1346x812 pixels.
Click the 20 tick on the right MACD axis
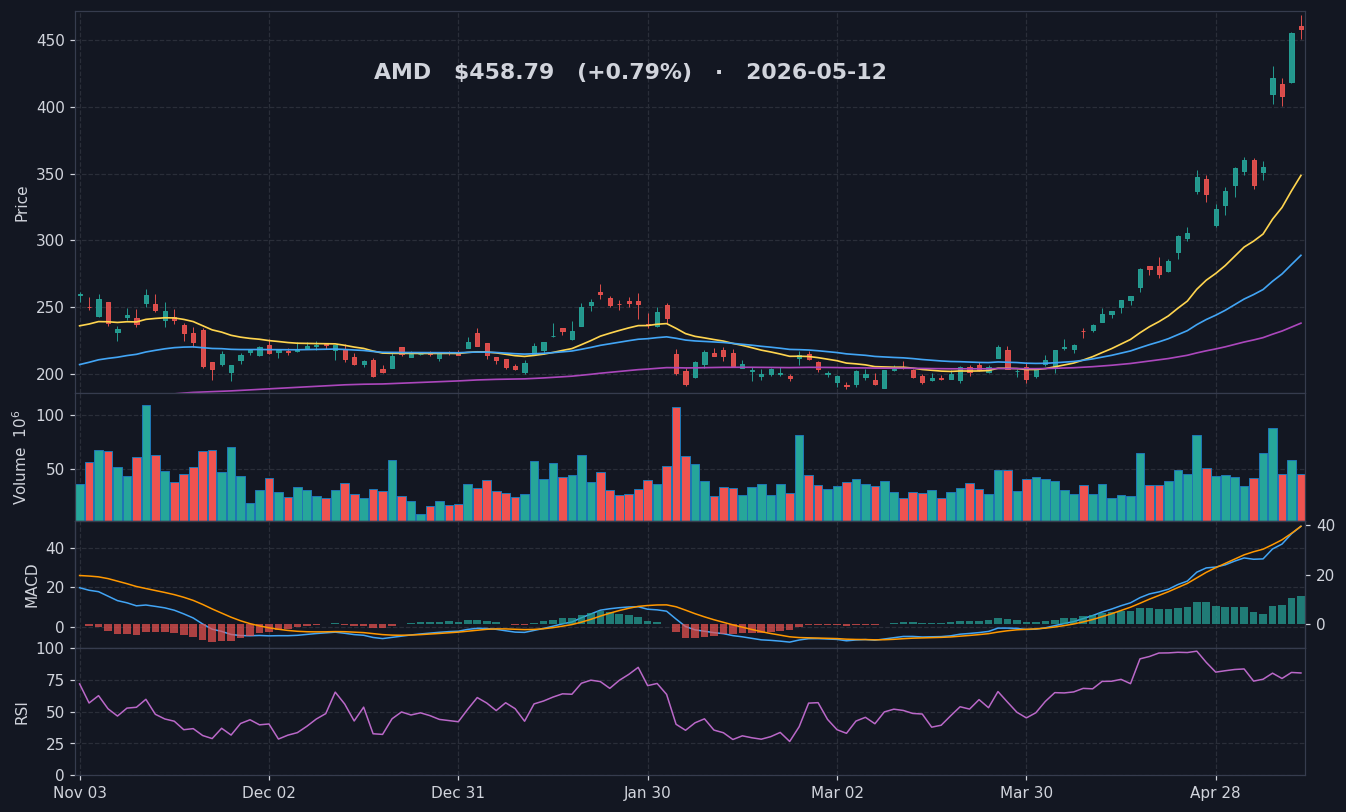point(1326,575)
